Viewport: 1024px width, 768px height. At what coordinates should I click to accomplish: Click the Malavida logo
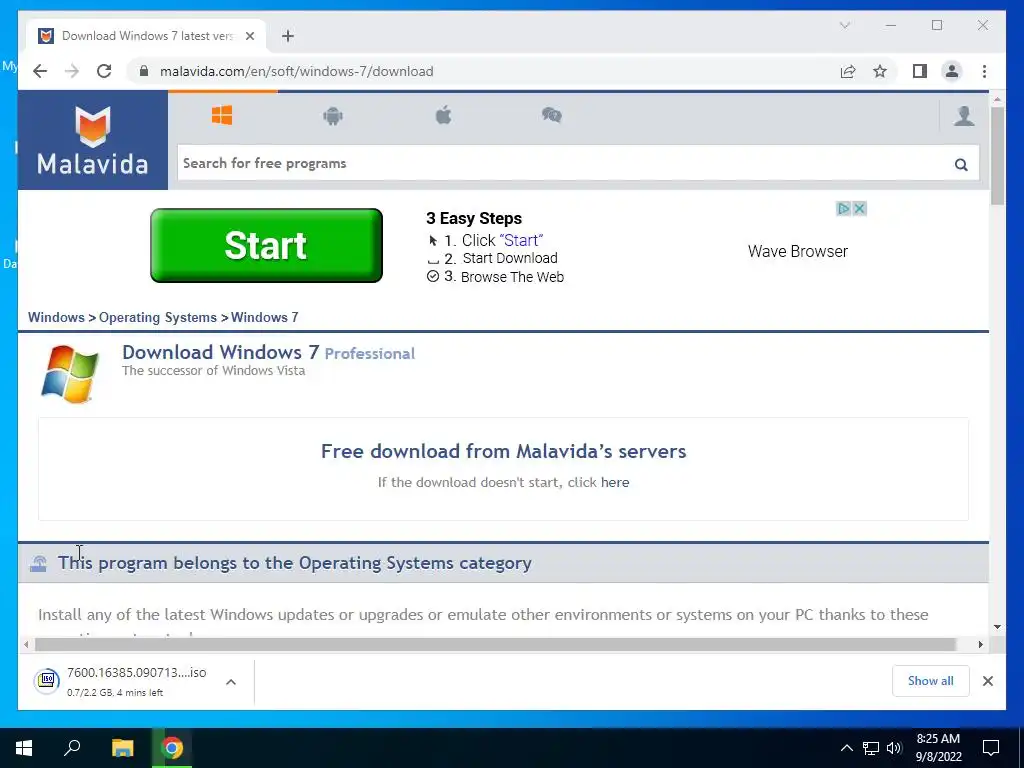click(x=93, y=141)
